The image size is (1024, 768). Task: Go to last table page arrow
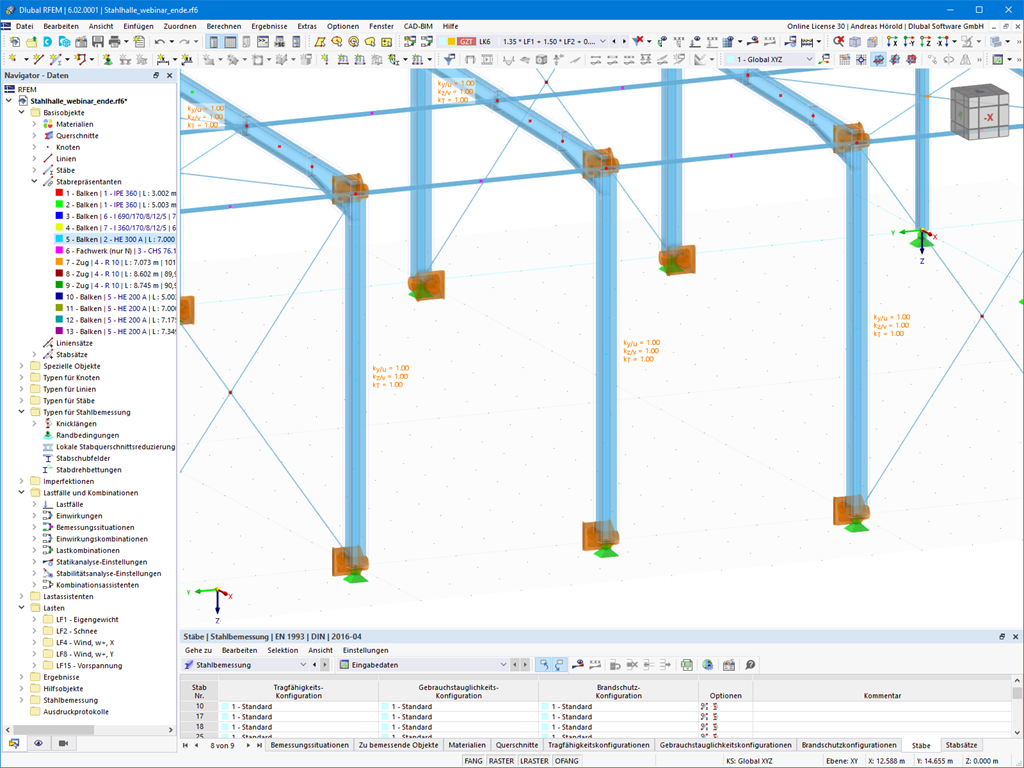[x=259, y=745]
